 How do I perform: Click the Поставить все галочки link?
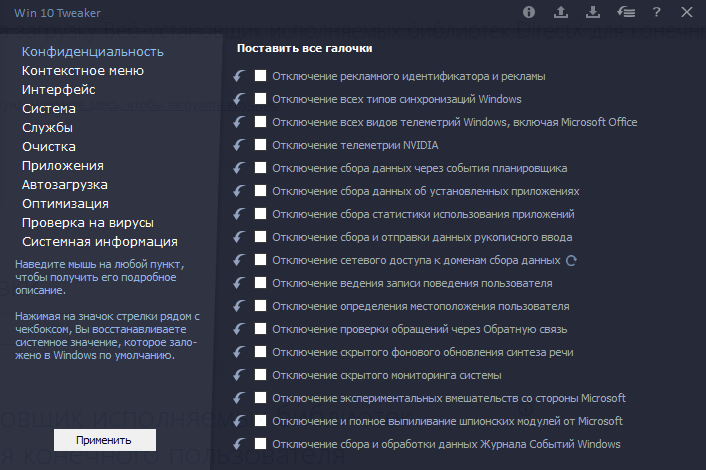coord(304,48)
